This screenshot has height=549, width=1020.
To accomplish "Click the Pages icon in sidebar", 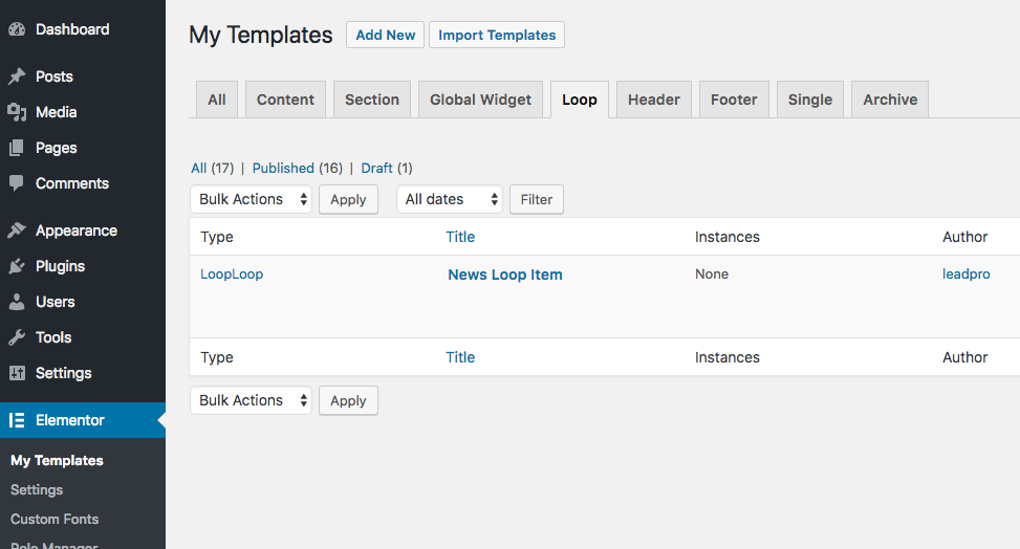I will click(x=16, y=148).
